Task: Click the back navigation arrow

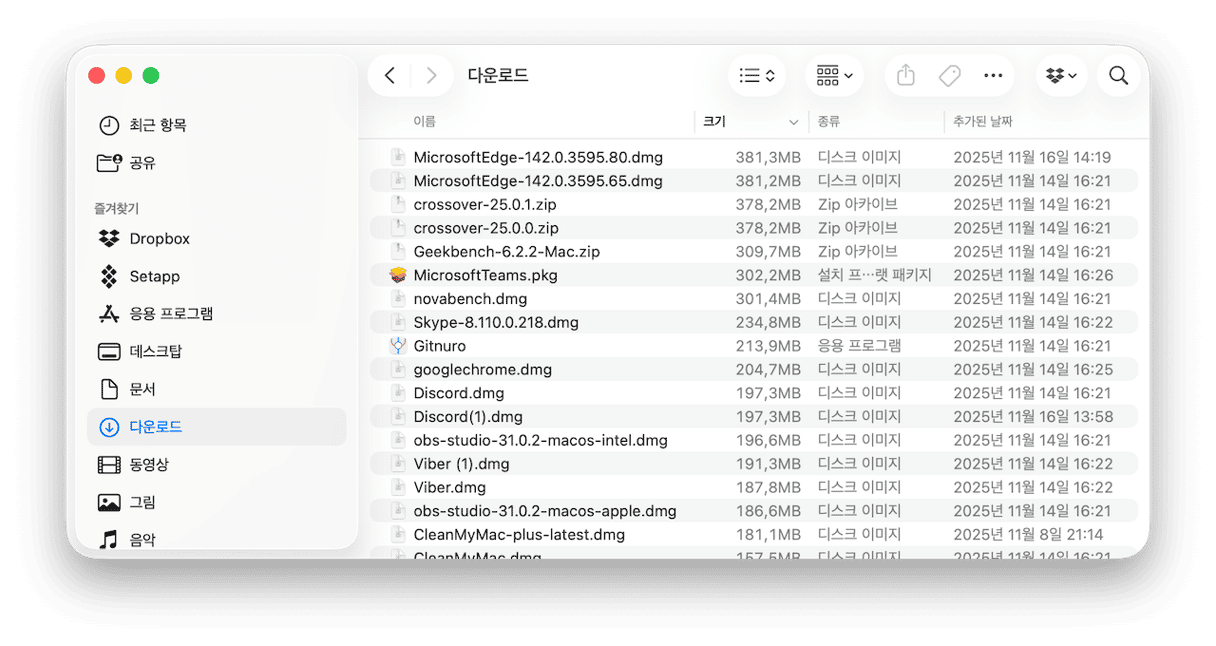Action: click(390, 76)
